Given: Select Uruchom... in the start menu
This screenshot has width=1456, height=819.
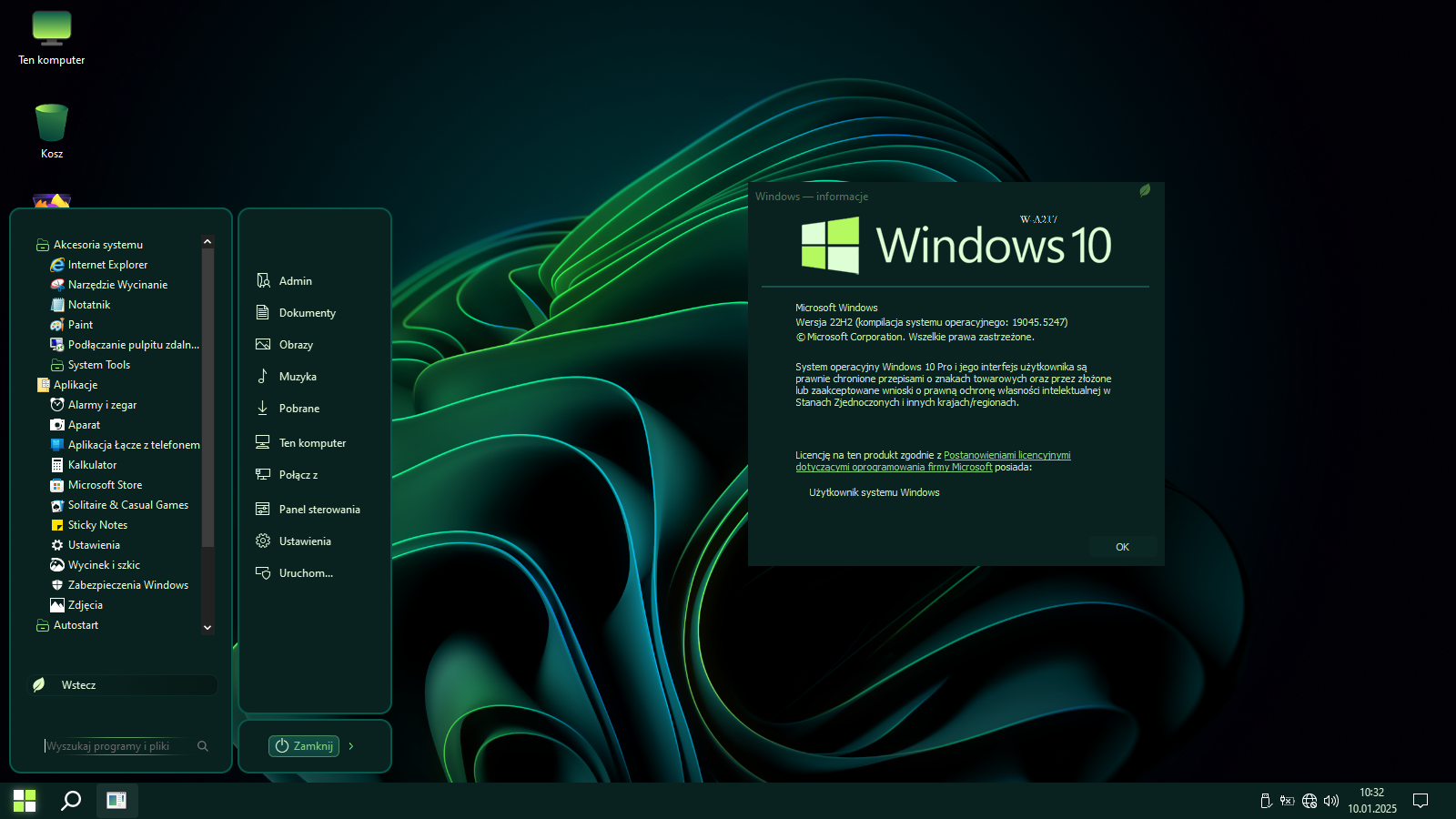Looking at the screenshot, I should coord(306,573).
